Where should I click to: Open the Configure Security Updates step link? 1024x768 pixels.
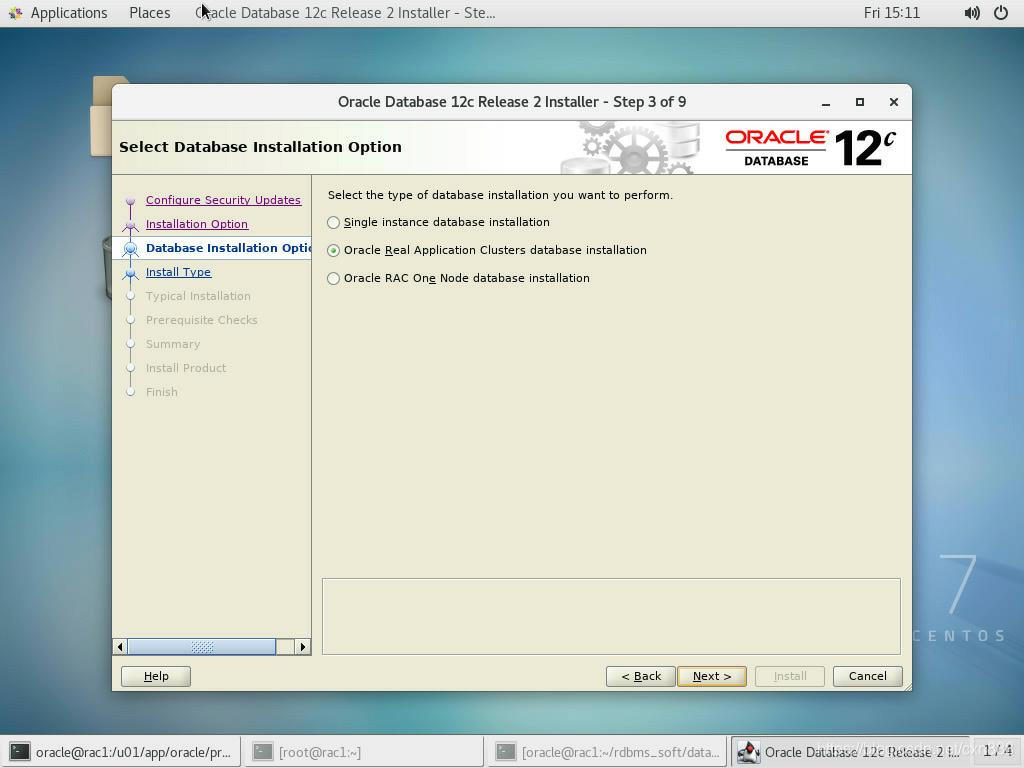[223, 200]
